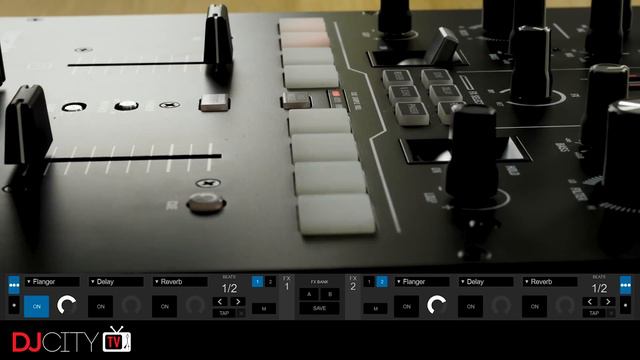Click the FX 2 beats value 1/2

click(599, 289)
